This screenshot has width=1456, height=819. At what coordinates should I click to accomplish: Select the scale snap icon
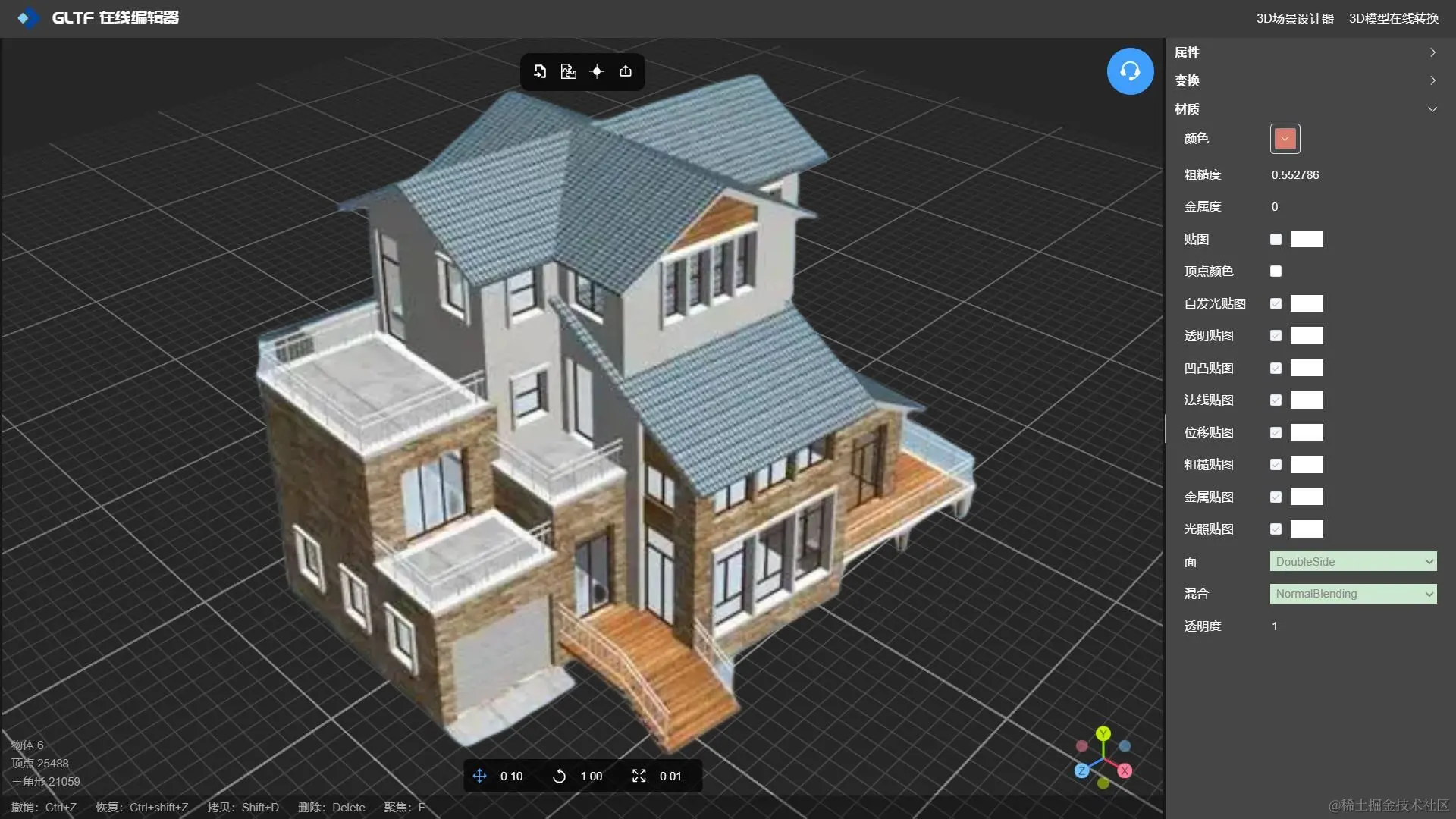tap(639, 776)
